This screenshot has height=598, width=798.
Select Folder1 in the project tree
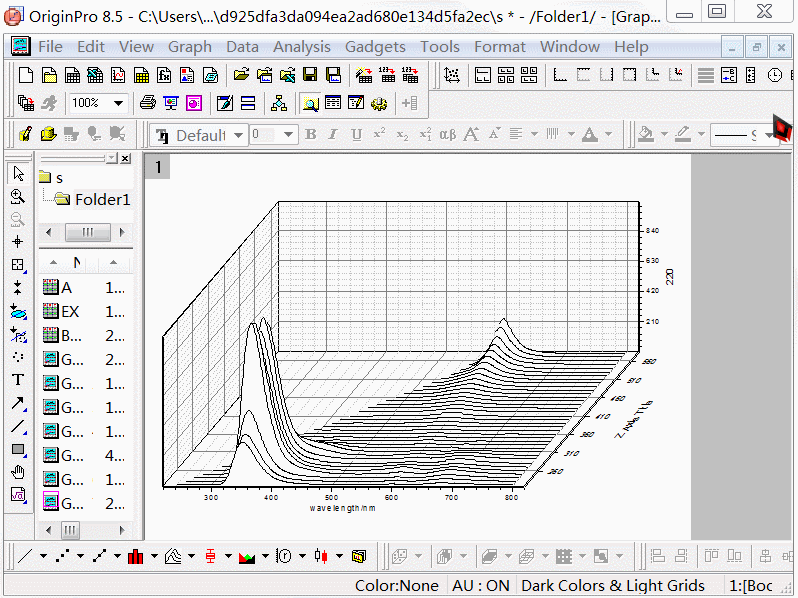(102, 199)
